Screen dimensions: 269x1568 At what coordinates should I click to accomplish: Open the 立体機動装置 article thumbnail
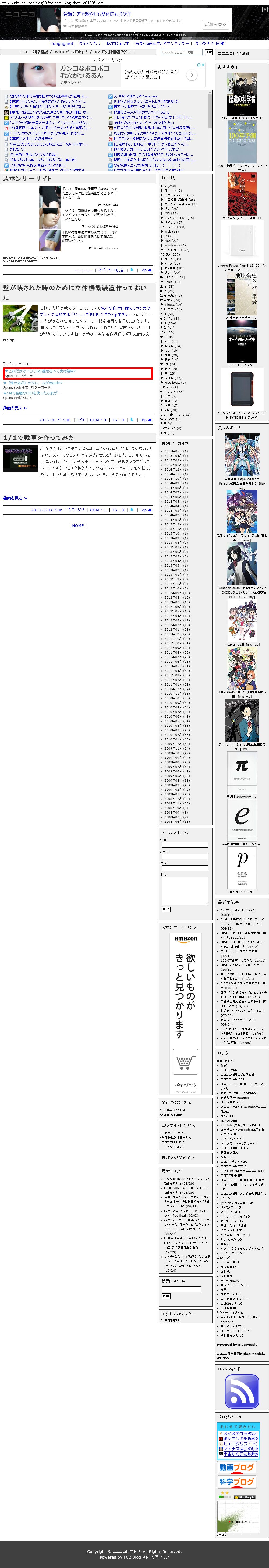[20, 318]
